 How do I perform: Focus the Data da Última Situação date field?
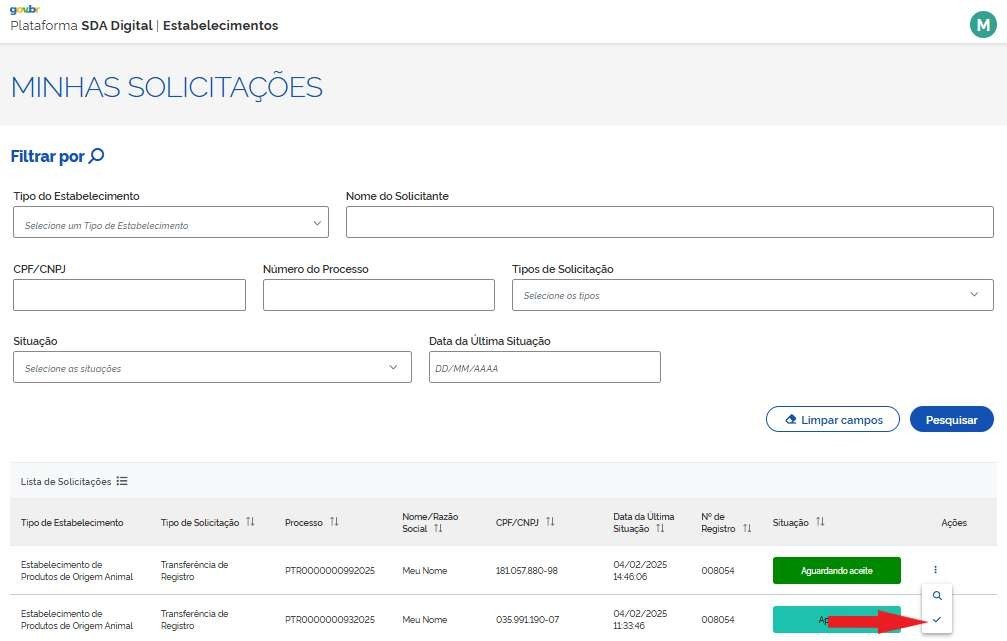click(x=544, y=367)
